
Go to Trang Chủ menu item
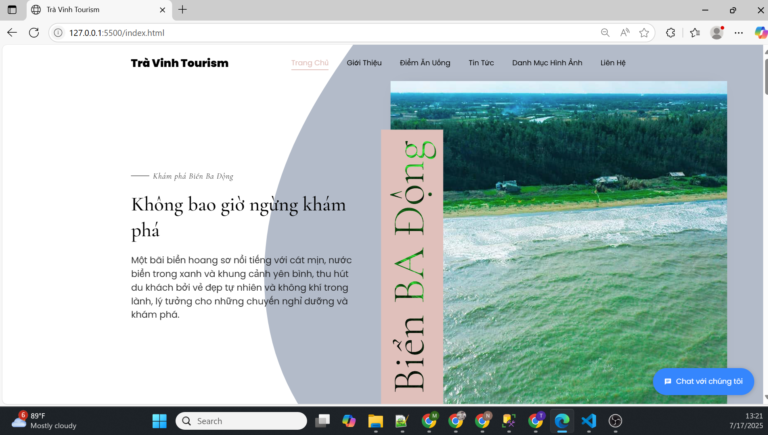310,63
